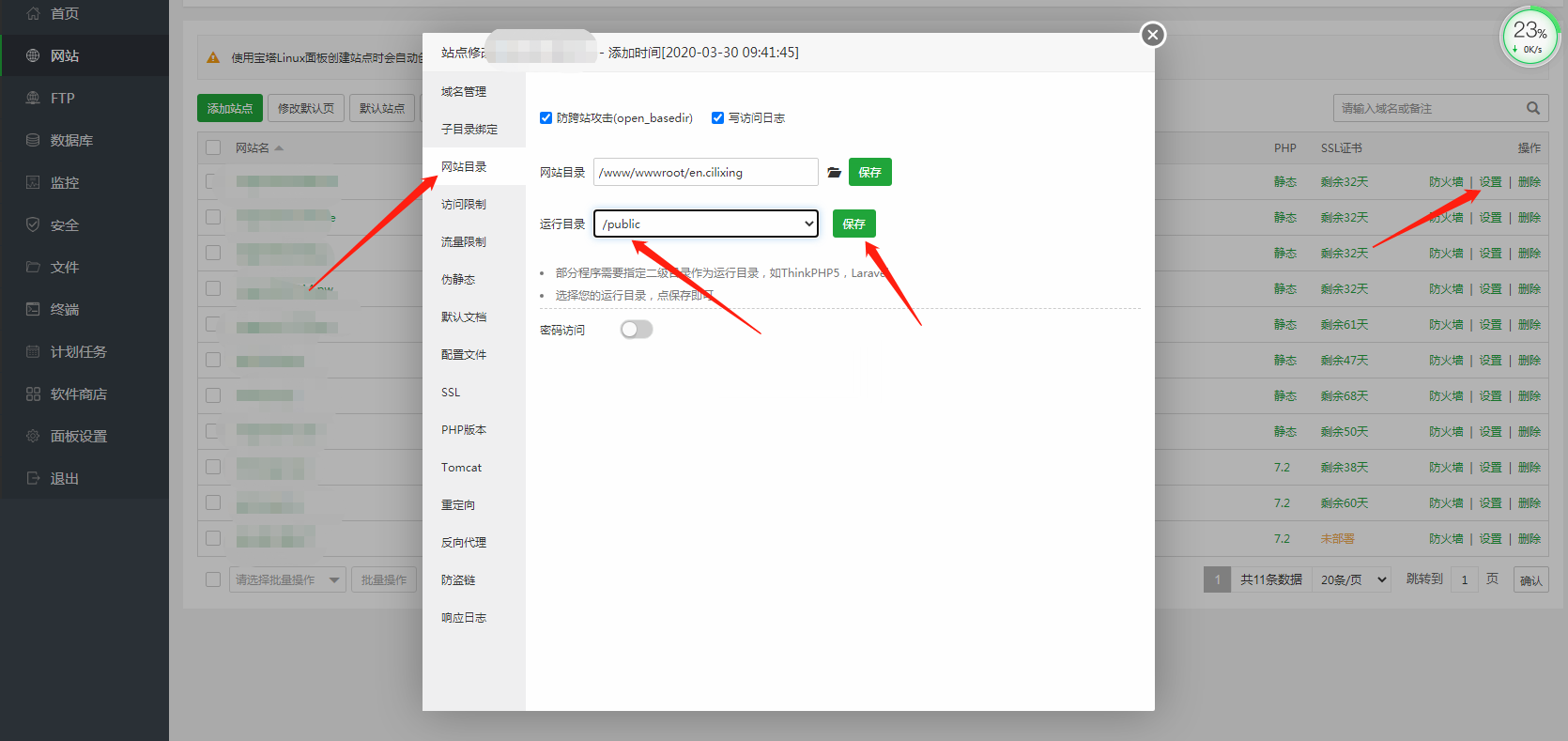Click the search magnifier icon

coord(1532,108)
